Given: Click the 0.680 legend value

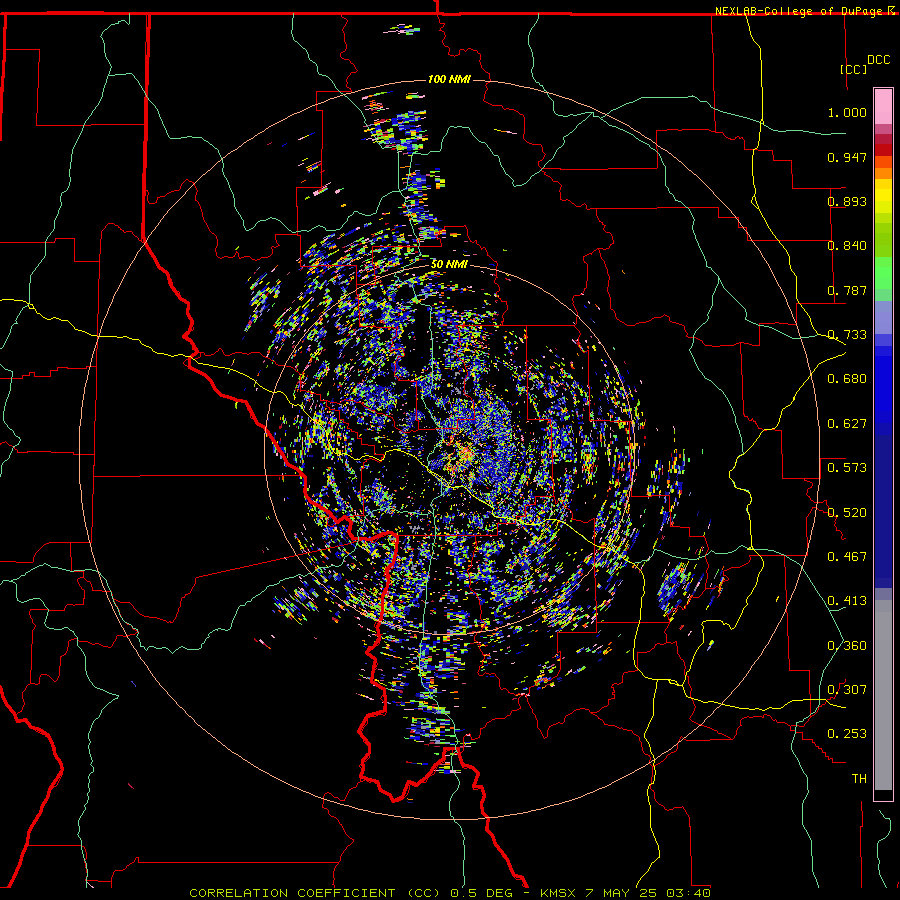Looking at the screenshot, I should 847,379.
